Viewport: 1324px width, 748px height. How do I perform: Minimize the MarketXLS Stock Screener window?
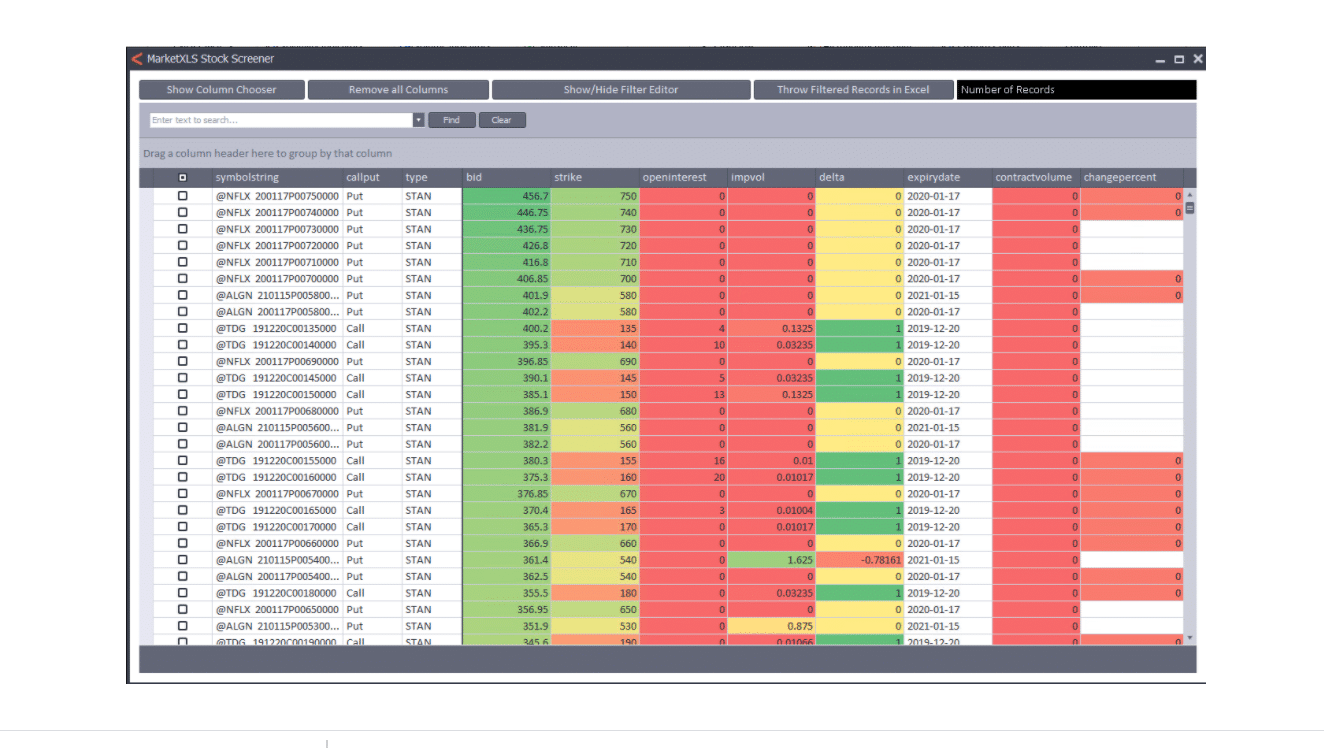tap(1161, 60)
